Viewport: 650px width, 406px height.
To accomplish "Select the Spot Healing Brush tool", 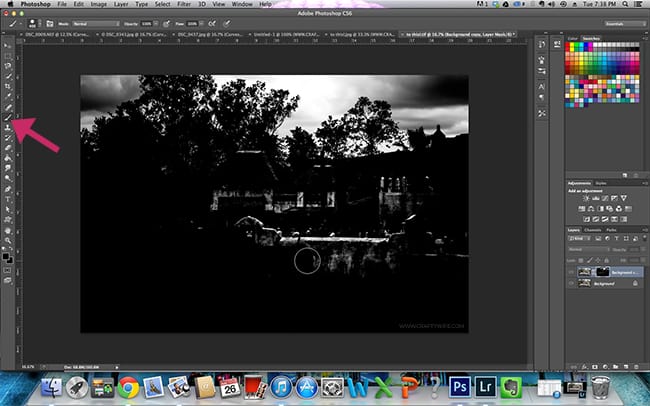I will [7, 107].
